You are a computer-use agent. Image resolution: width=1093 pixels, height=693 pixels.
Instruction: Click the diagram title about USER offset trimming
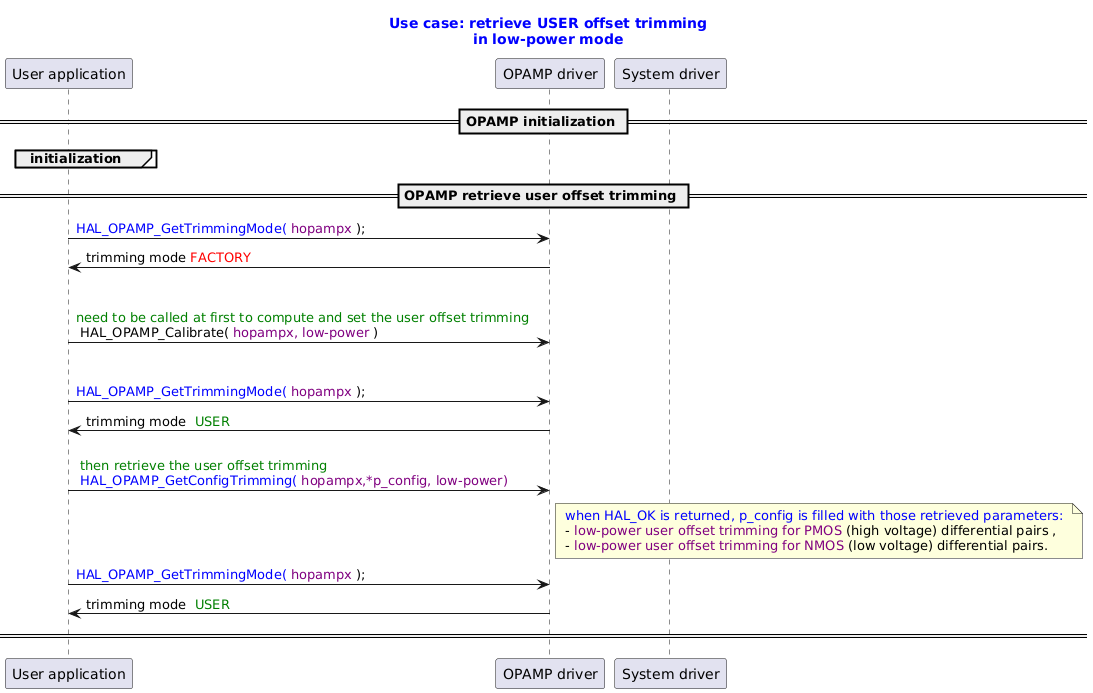pyautogui.click(x=546, y=30)
